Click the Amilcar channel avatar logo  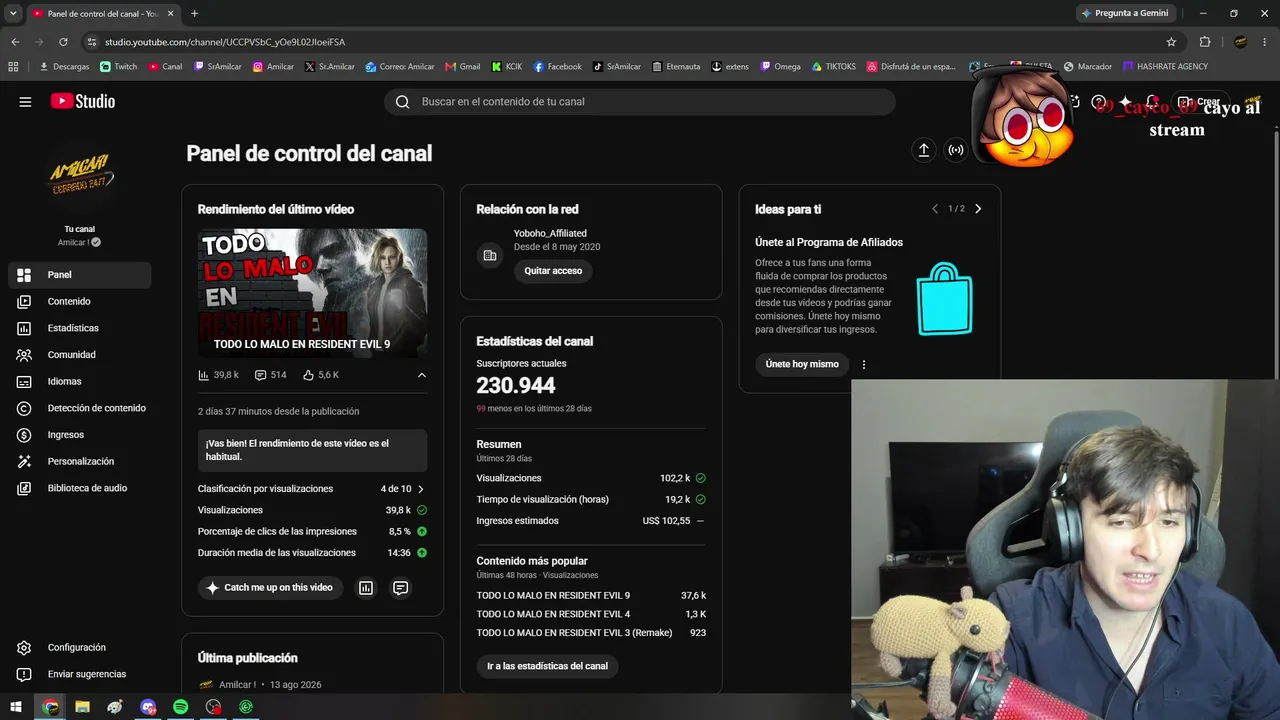80,177
